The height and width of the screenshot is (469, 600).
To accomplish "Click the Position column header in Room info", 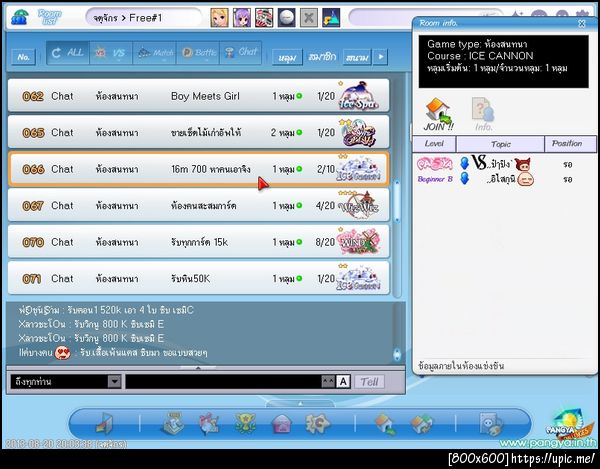I will tap(570, 144).
